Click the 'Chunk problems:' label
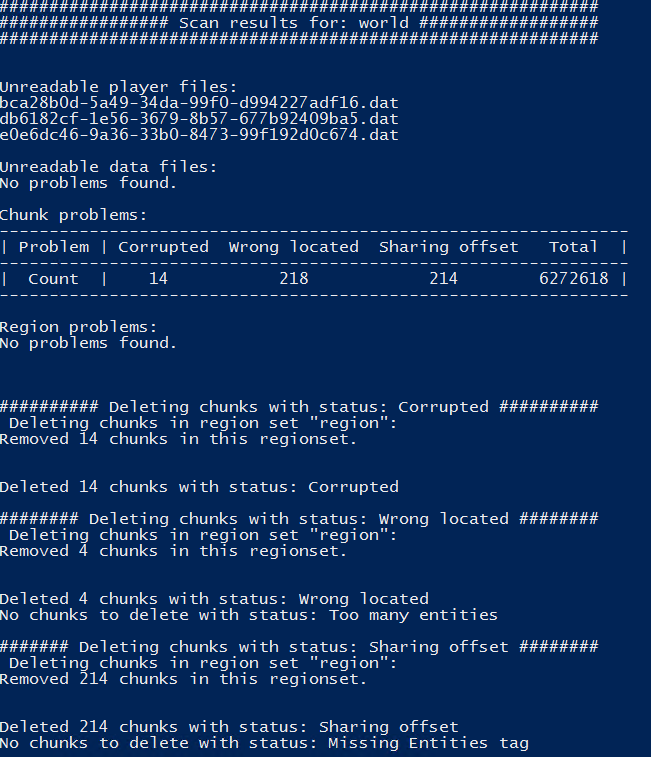Screen dimensions: 651x757 click(x=73, y=215)
